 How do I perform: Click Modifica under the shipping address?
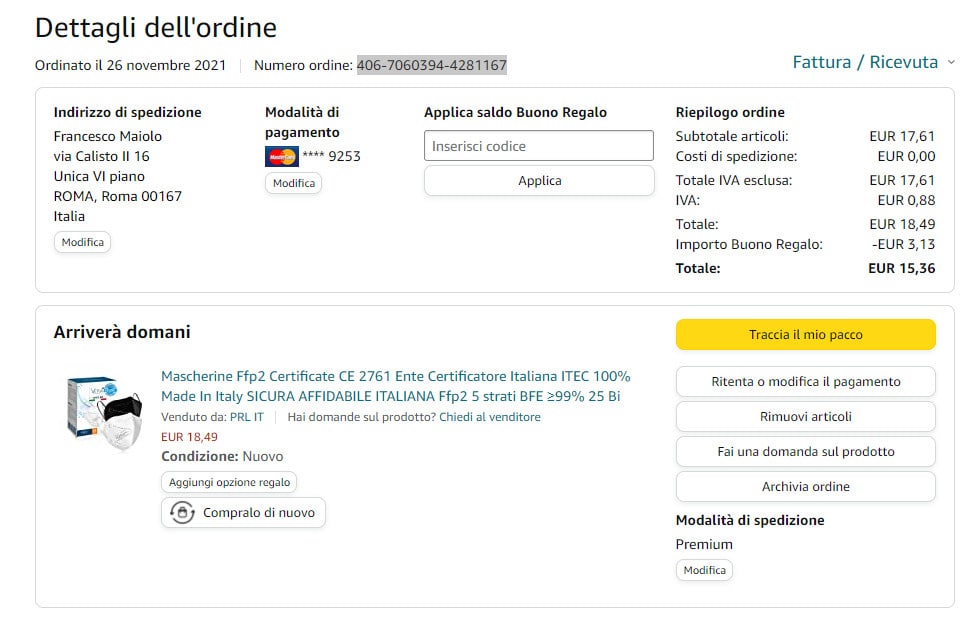[82, 242]
